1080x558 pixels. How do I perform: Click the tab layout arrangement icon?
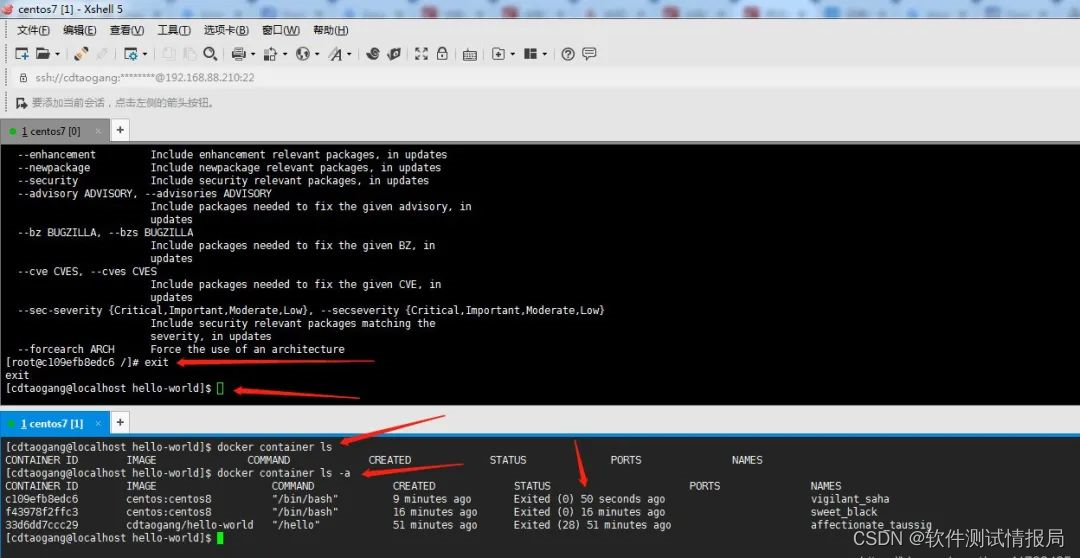pos(530,54)
